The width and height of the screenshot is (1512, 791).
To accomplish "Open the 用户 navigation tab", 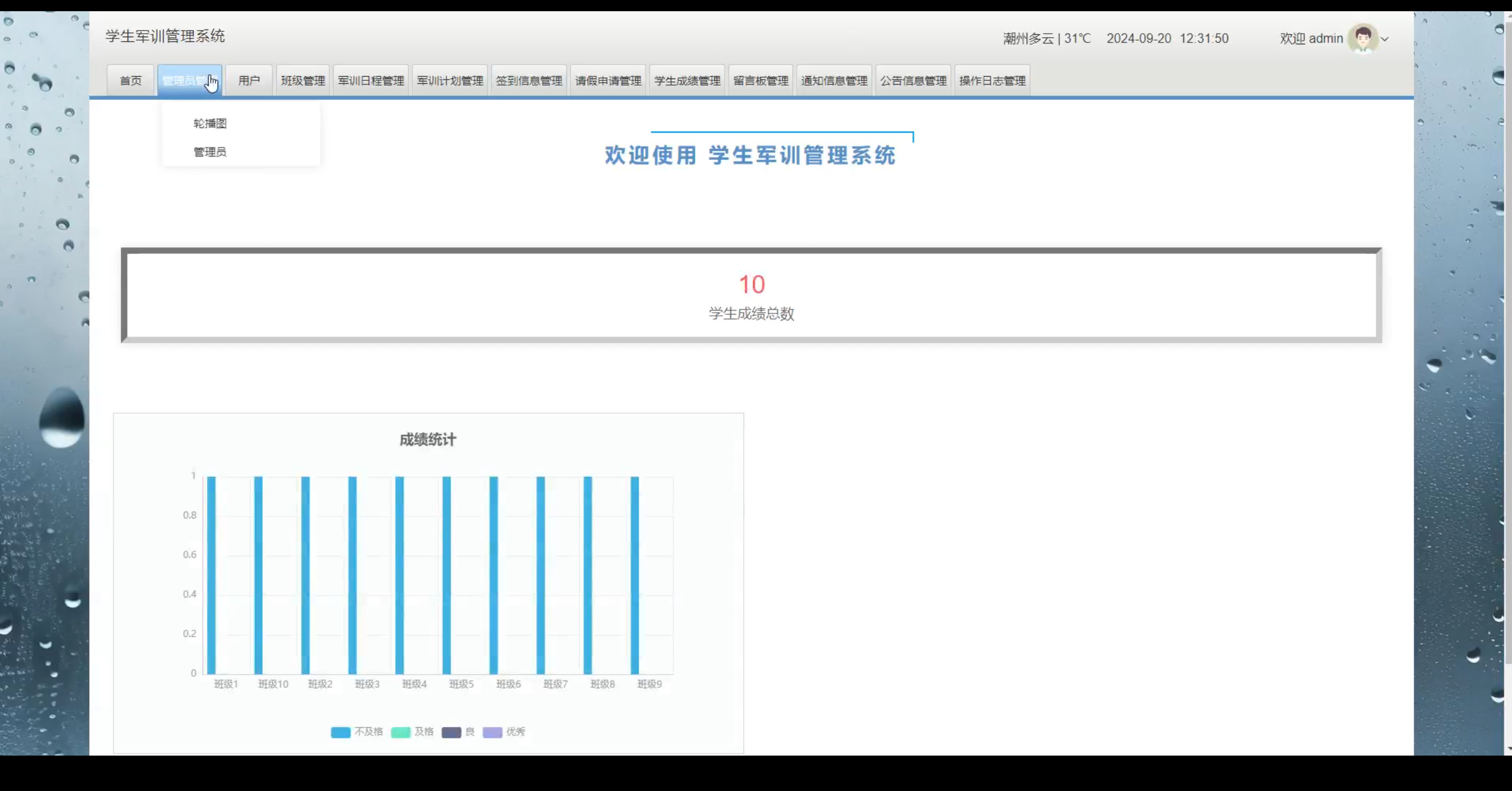I will click(x=249, y=81).
